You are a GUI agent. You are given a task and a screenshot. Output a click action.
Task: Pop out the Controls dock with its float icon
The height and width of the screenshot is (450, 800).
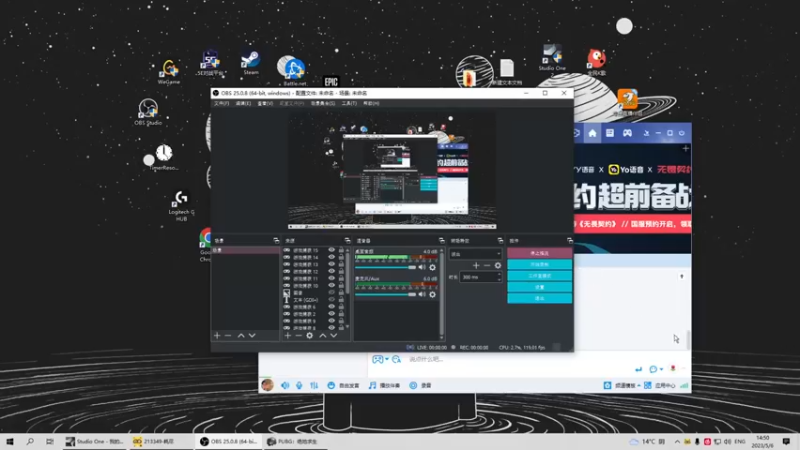(x=570, y=240)
